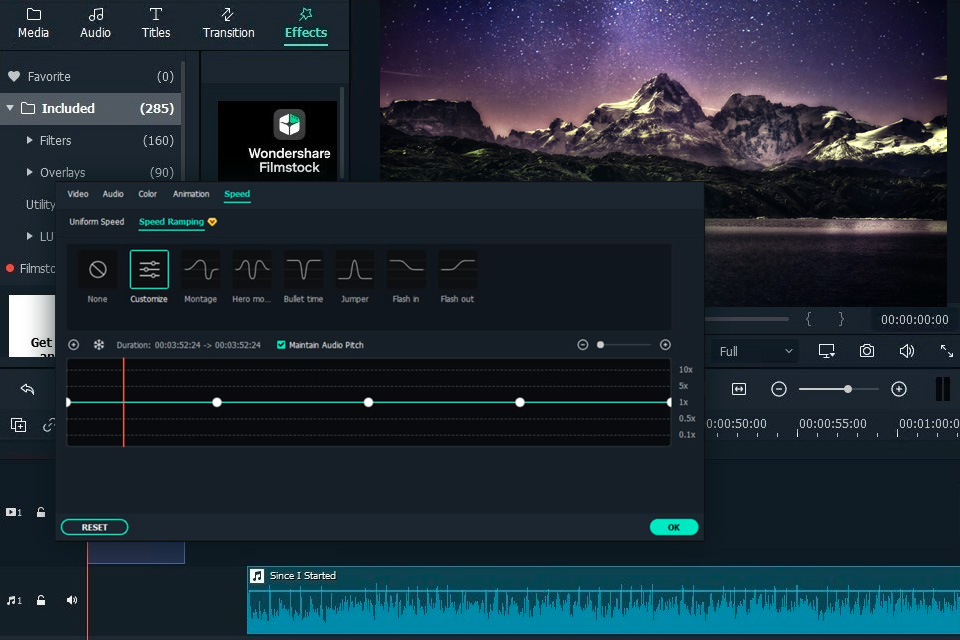Viewport: 960px width, 640px height.
Task: Add a speed point with the plus icon
Action: 73,345
